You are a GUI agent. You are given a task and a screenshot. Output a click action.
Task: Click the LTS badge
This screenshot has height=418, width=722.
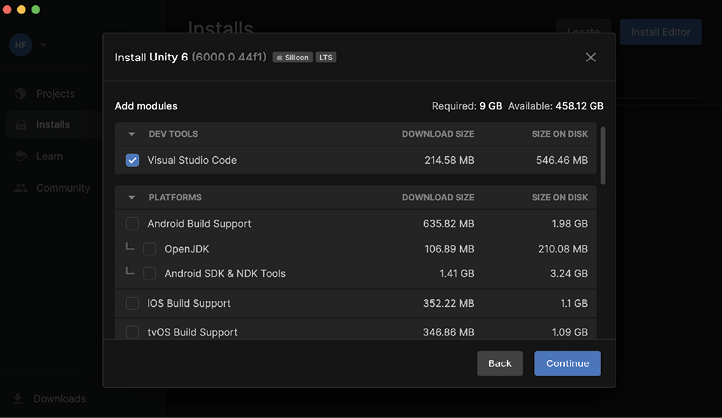326,57
